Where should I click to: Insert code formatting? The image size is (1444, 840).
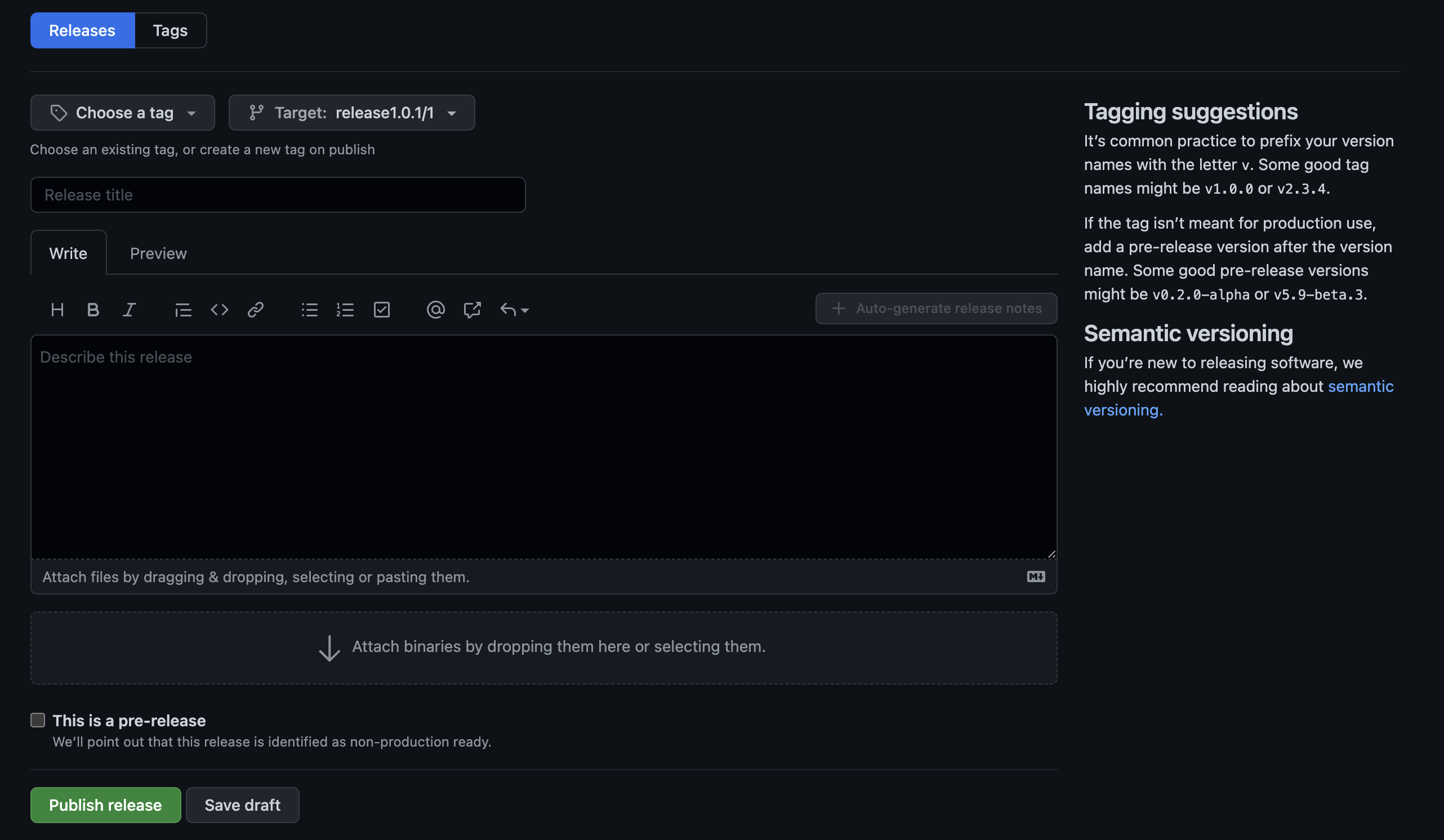220,310
